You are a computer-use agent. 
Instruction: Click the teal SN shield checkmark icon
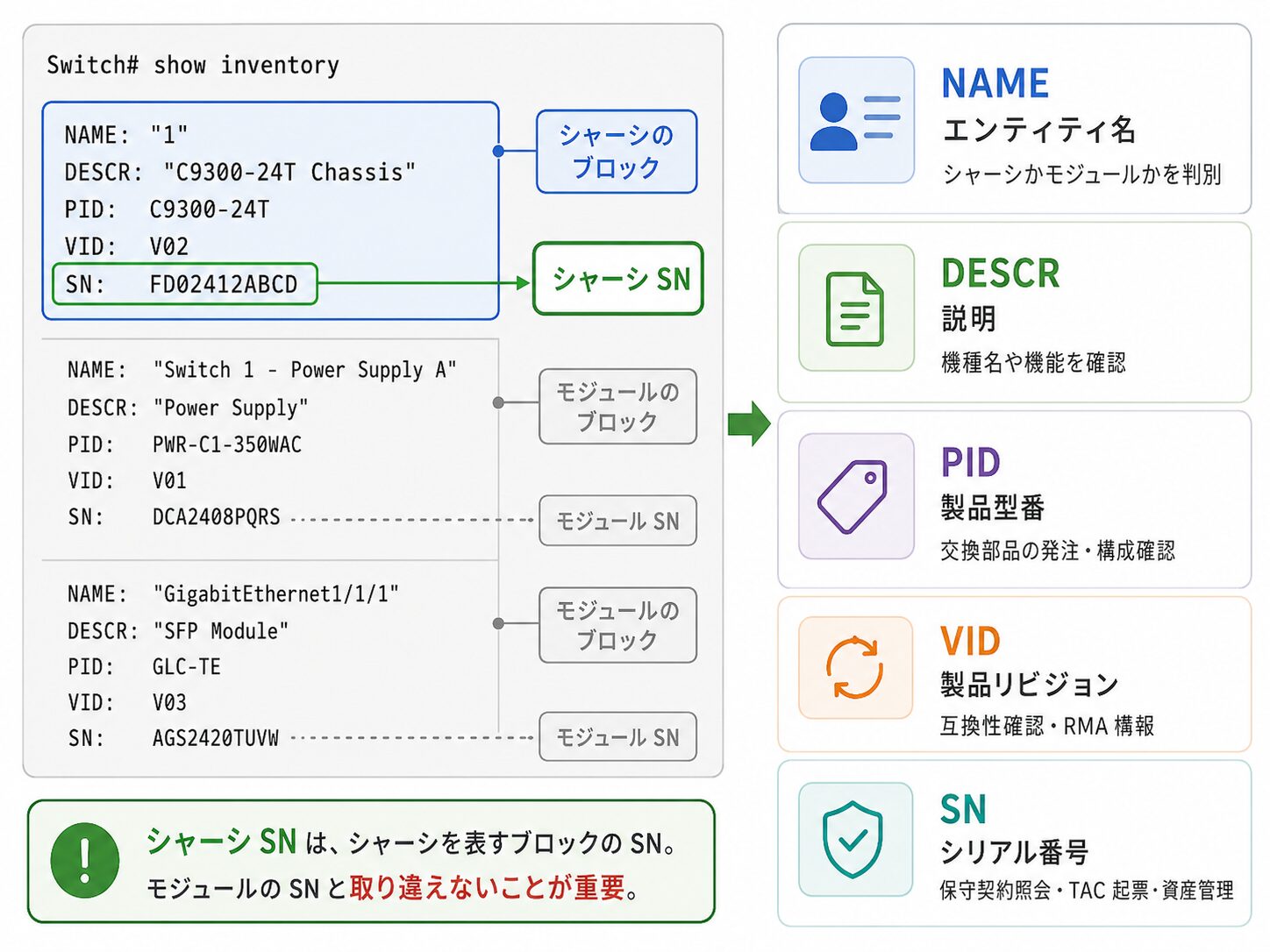click(x=856, y=839)
